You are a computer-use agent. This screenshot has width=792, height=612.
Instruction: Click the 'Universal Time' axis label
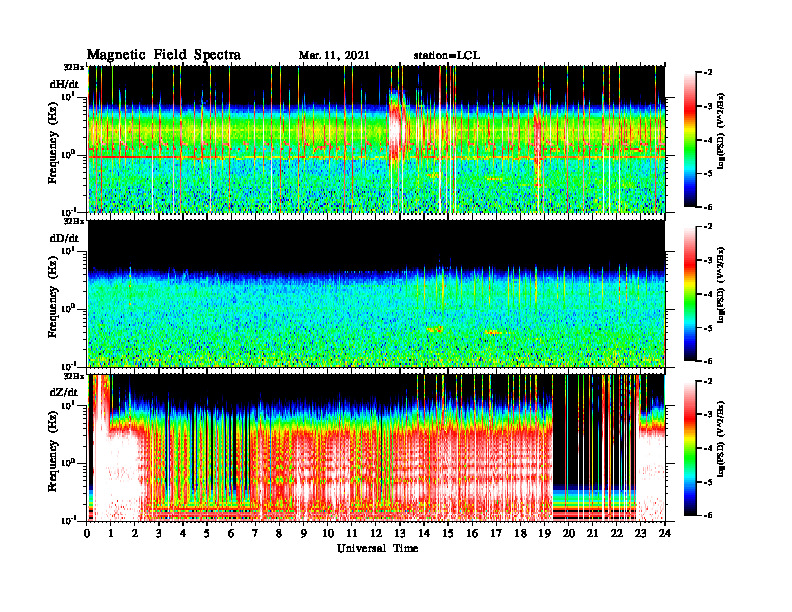[377, 548]
